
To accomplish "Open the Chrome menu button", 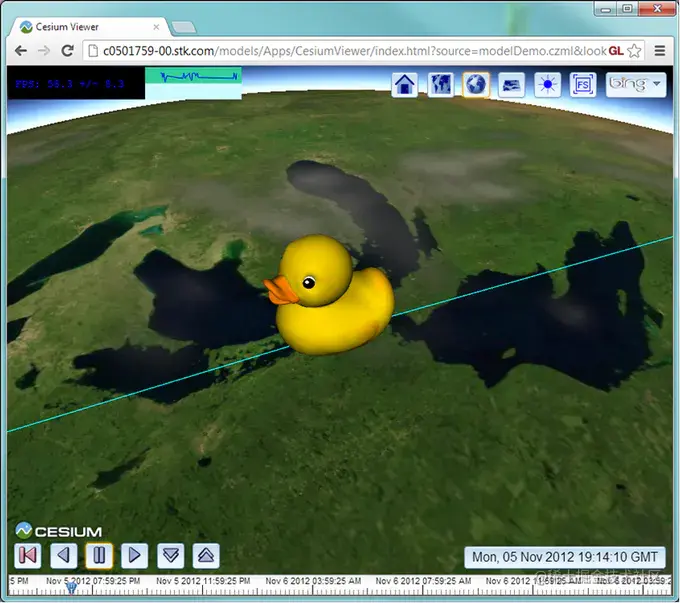I will click(x=660, y=51).
